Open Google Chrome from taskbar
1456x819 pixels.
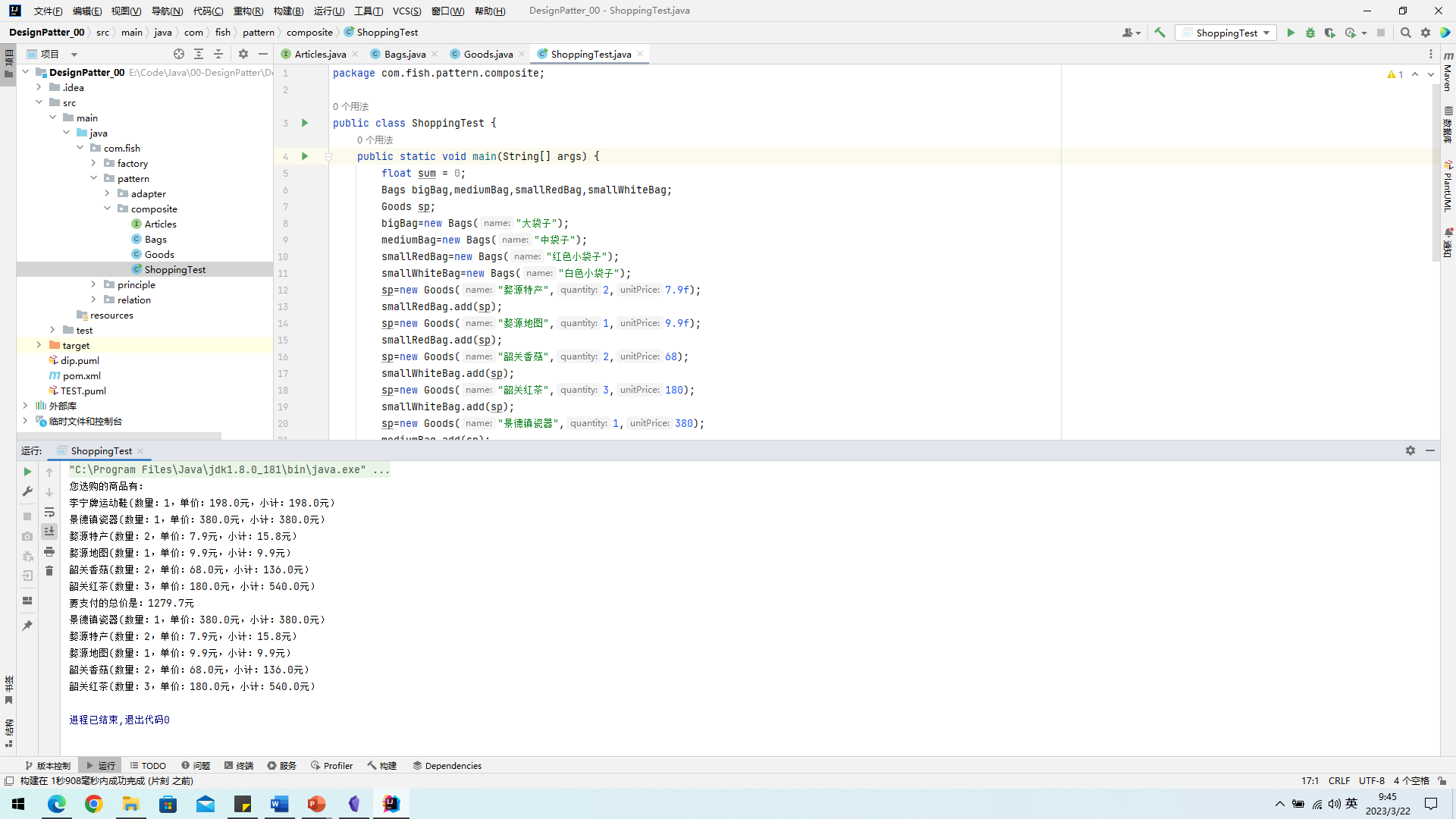point(94,804)
